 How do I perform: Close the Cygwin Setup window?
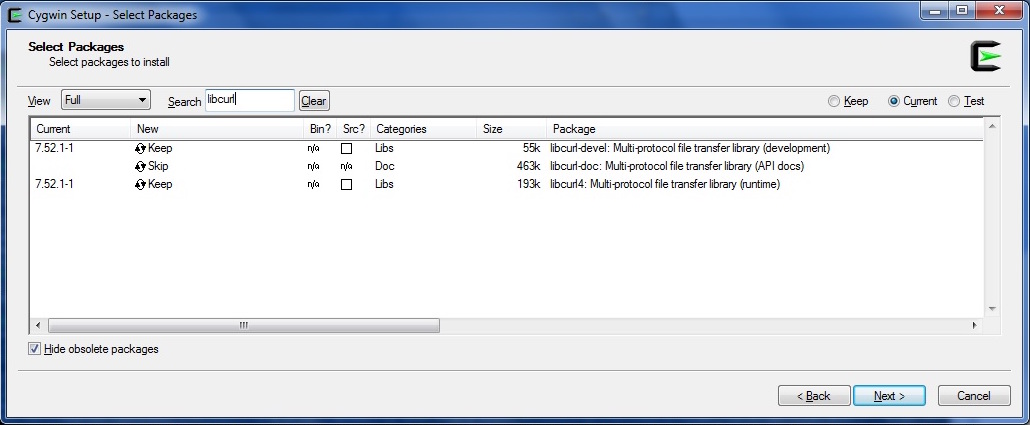999,11
